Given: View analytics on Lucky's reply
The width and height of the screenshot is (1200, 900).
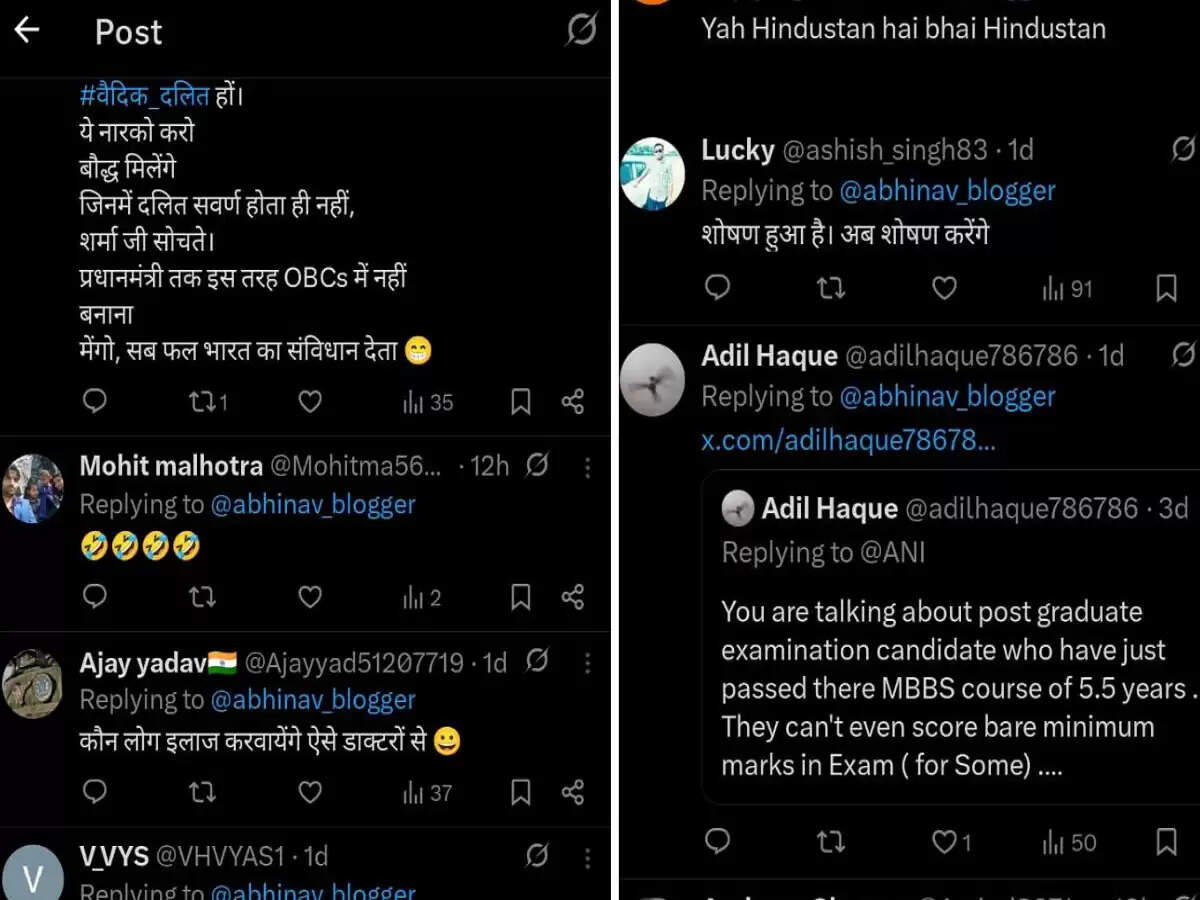Looking at the screenshot, I should 1067,289.
